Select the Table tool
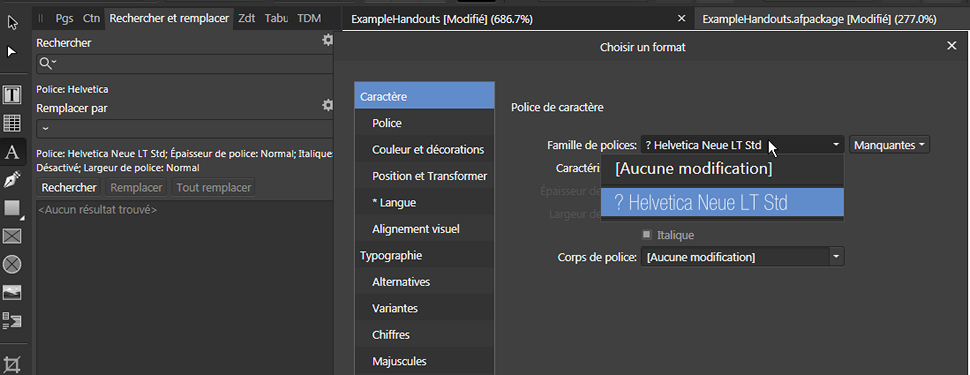 12,123
